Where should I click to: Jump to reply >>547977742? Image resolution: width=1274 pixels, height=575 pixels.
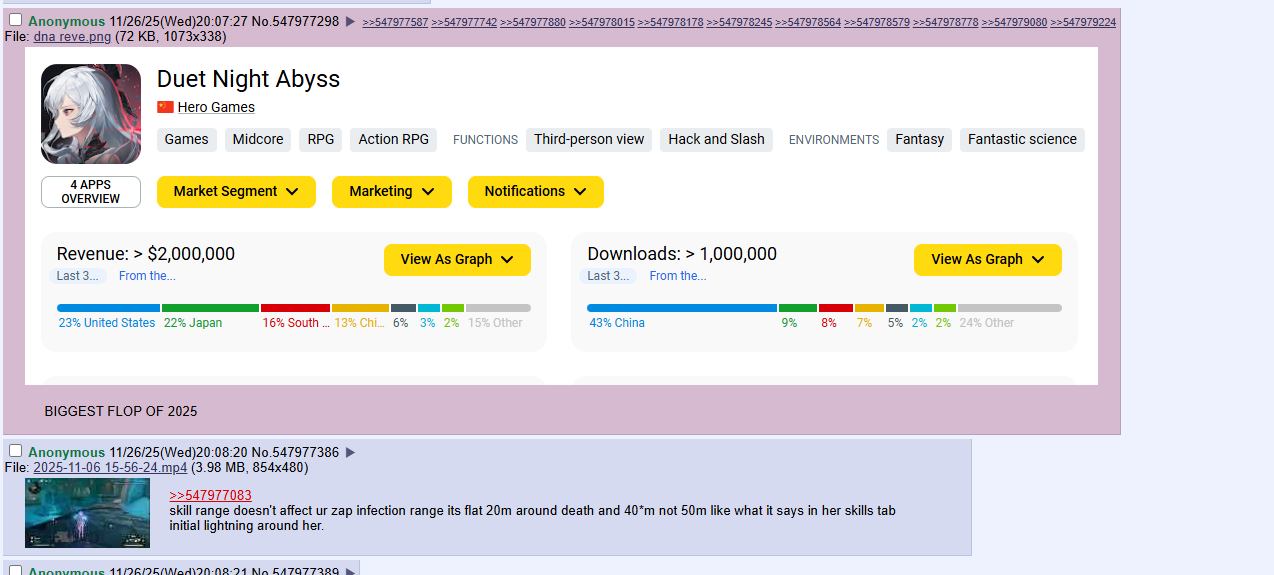[464, 22]
